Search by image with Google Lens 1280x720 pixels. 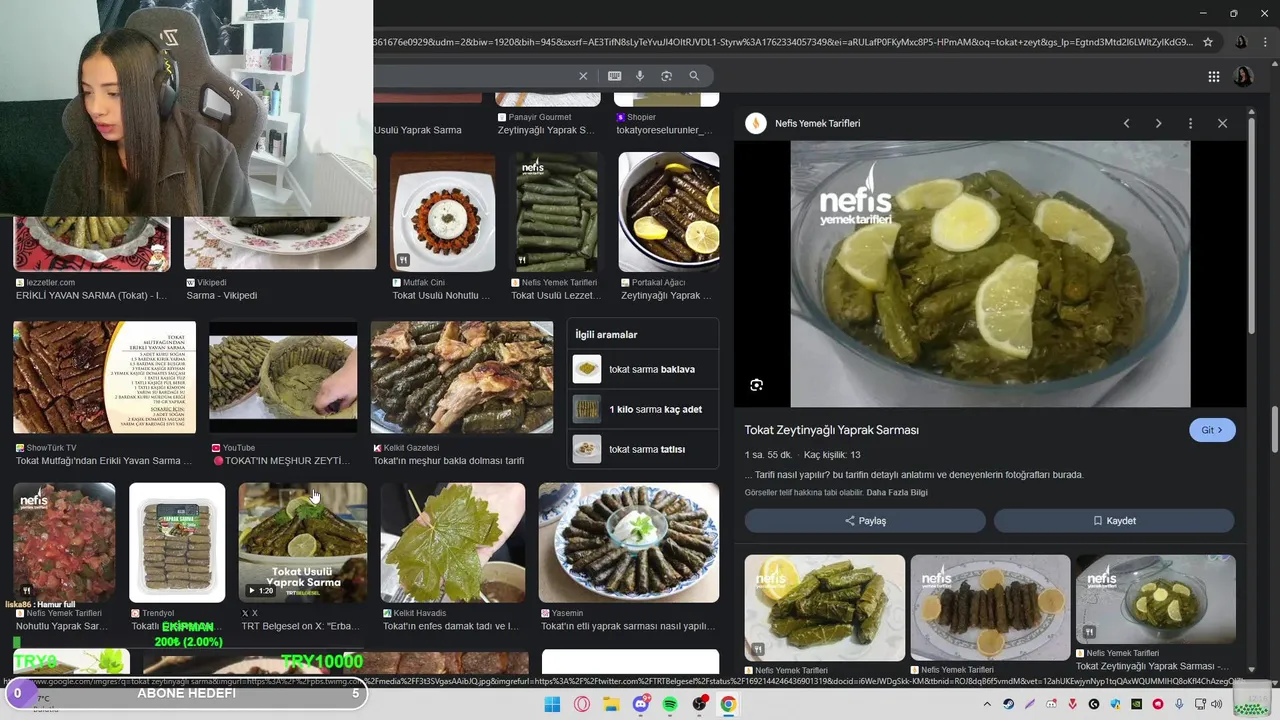(x=666, y=76)
